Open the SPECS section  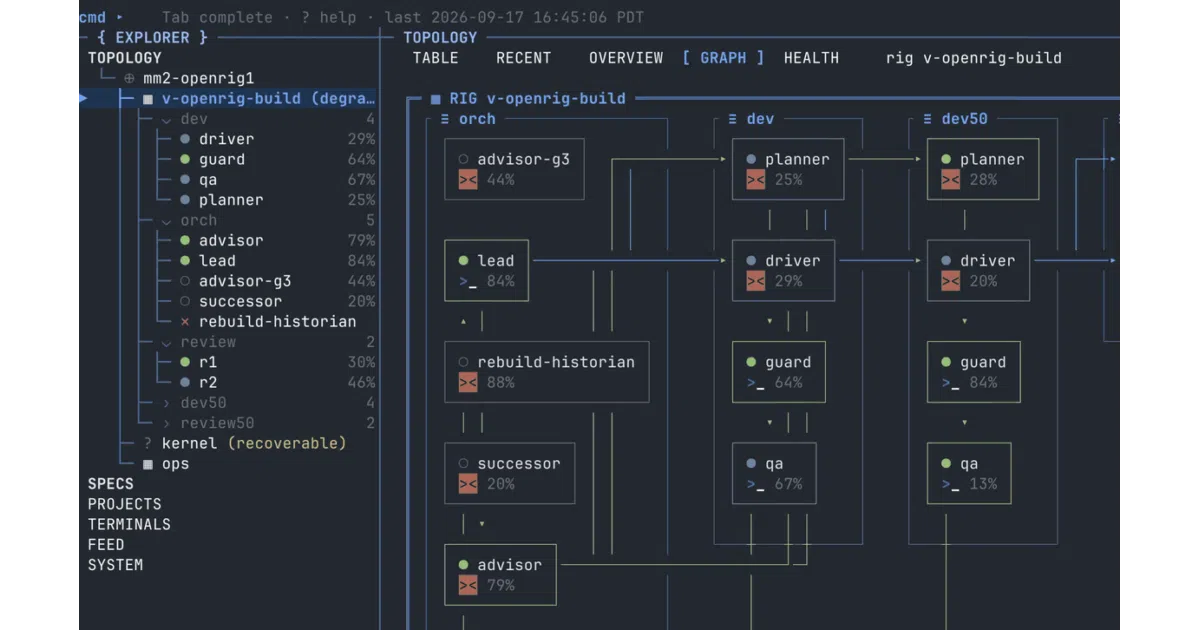coord(110,484)
